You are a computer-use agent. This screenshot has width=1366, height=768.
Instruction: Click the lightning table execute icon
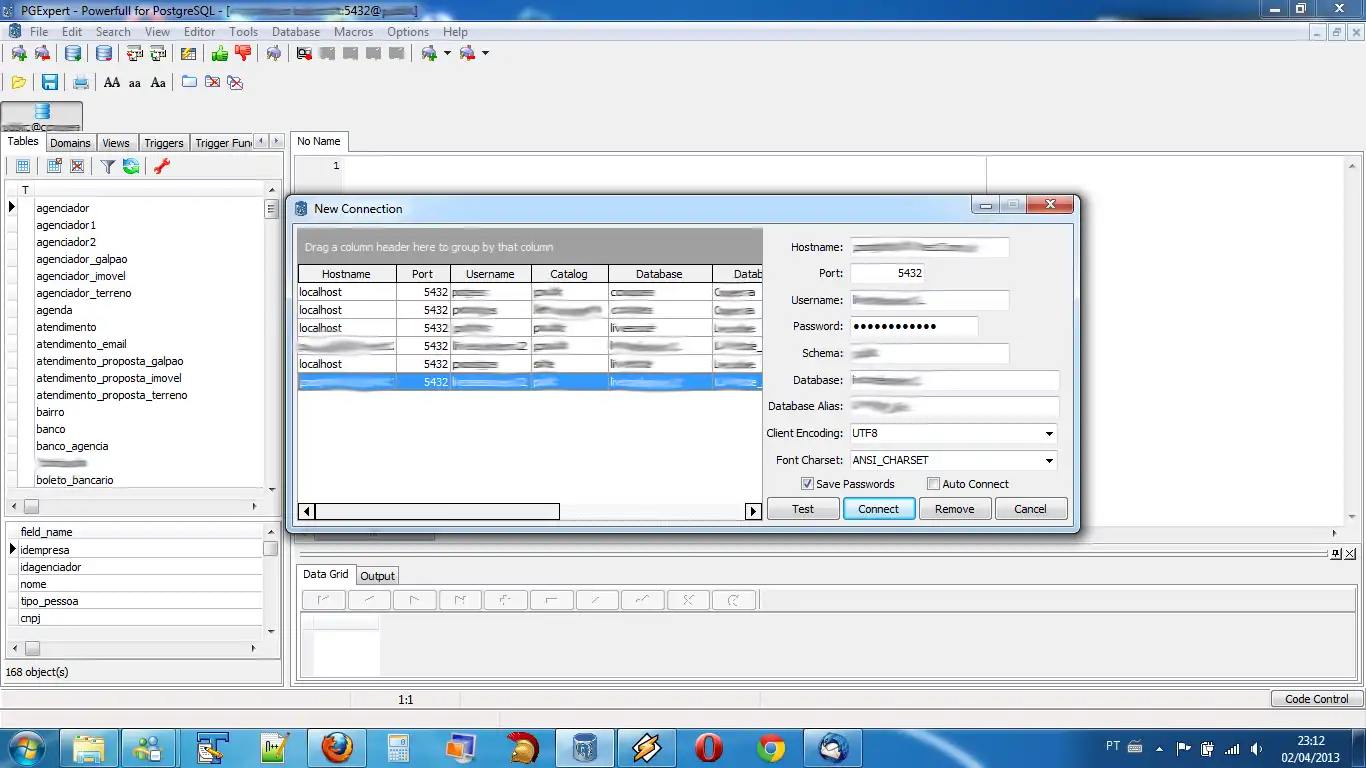188,53
